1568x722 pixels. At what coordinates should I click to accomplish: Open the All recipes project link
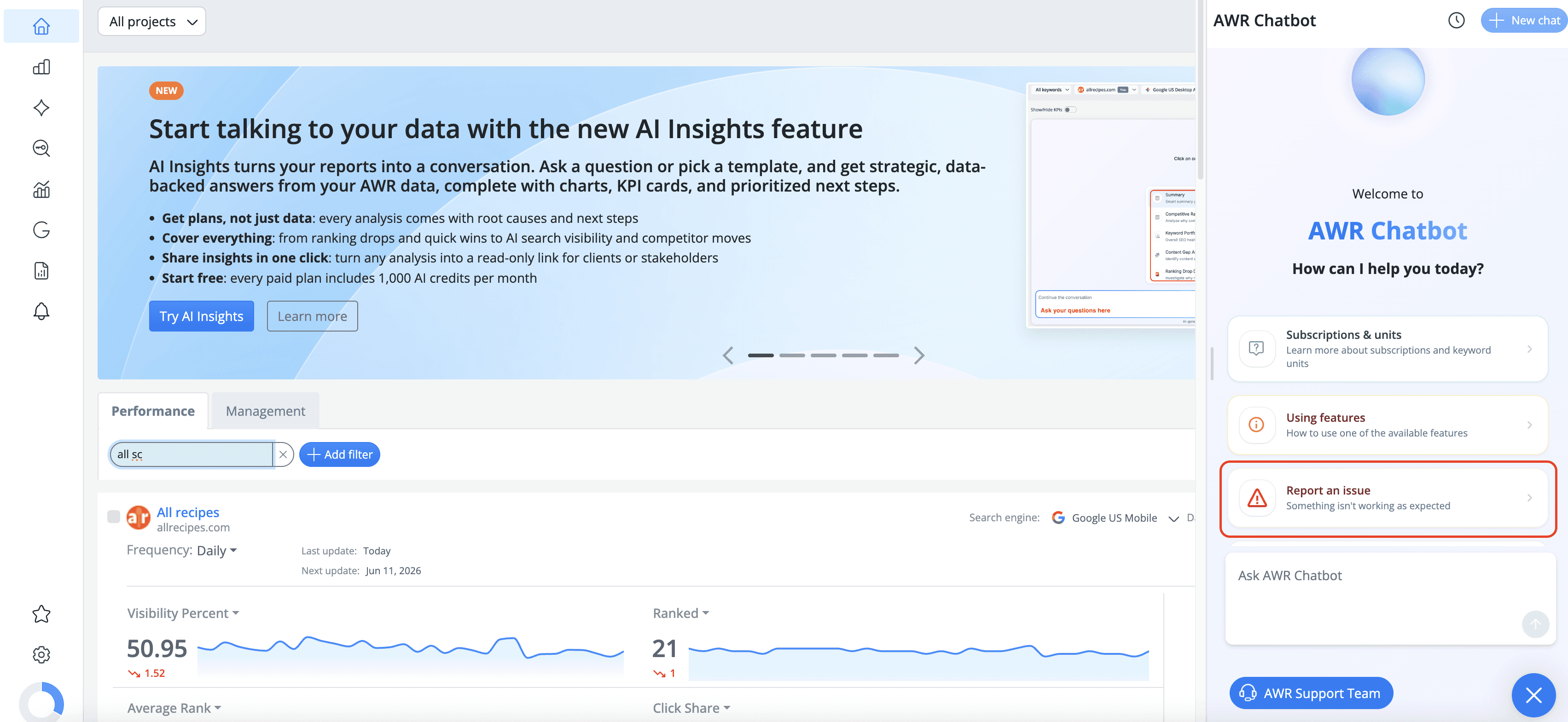coord(187,512)
